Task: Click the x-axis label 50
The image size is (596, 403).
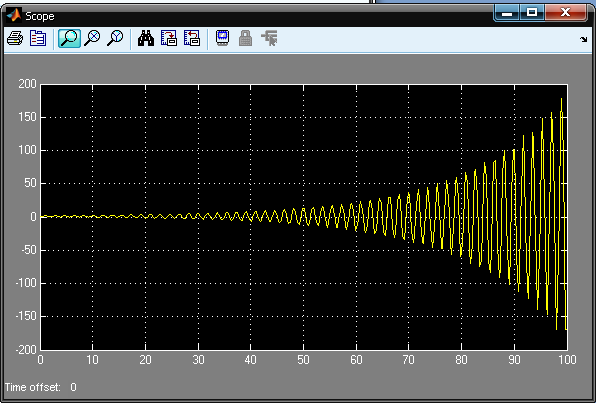Action: tap(303, 360)
